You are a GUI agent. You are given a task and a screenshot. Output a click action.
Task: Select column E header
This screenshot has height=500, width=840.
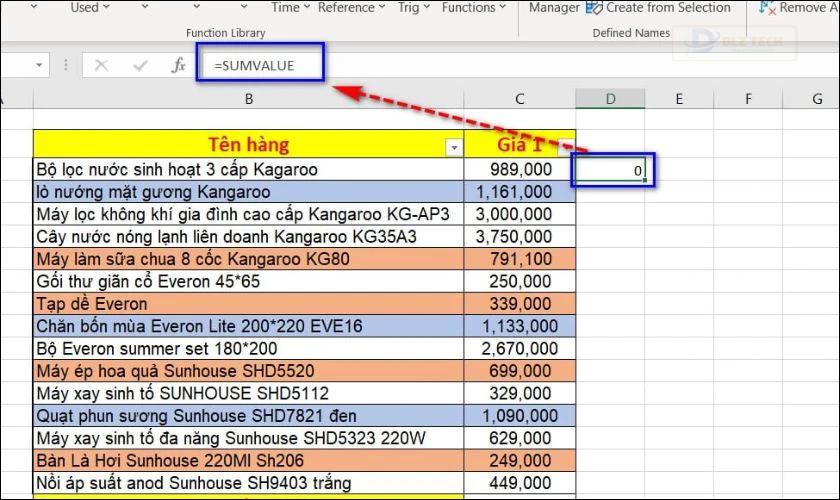[679, 99]
